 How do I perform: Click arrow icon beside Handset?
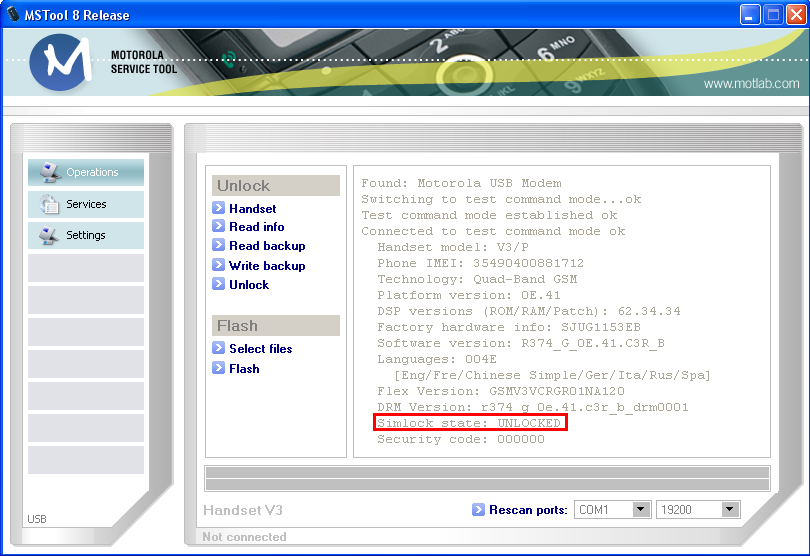click(219, 208)
